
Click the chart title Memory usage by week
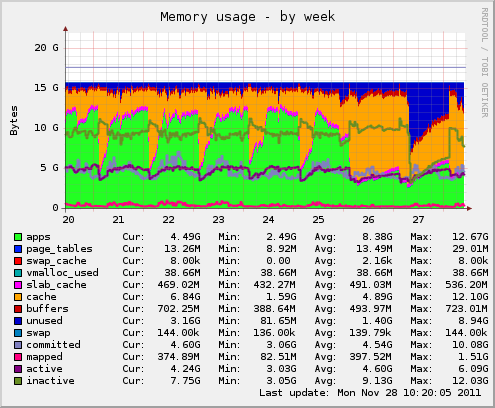click(x=247, y=17)
